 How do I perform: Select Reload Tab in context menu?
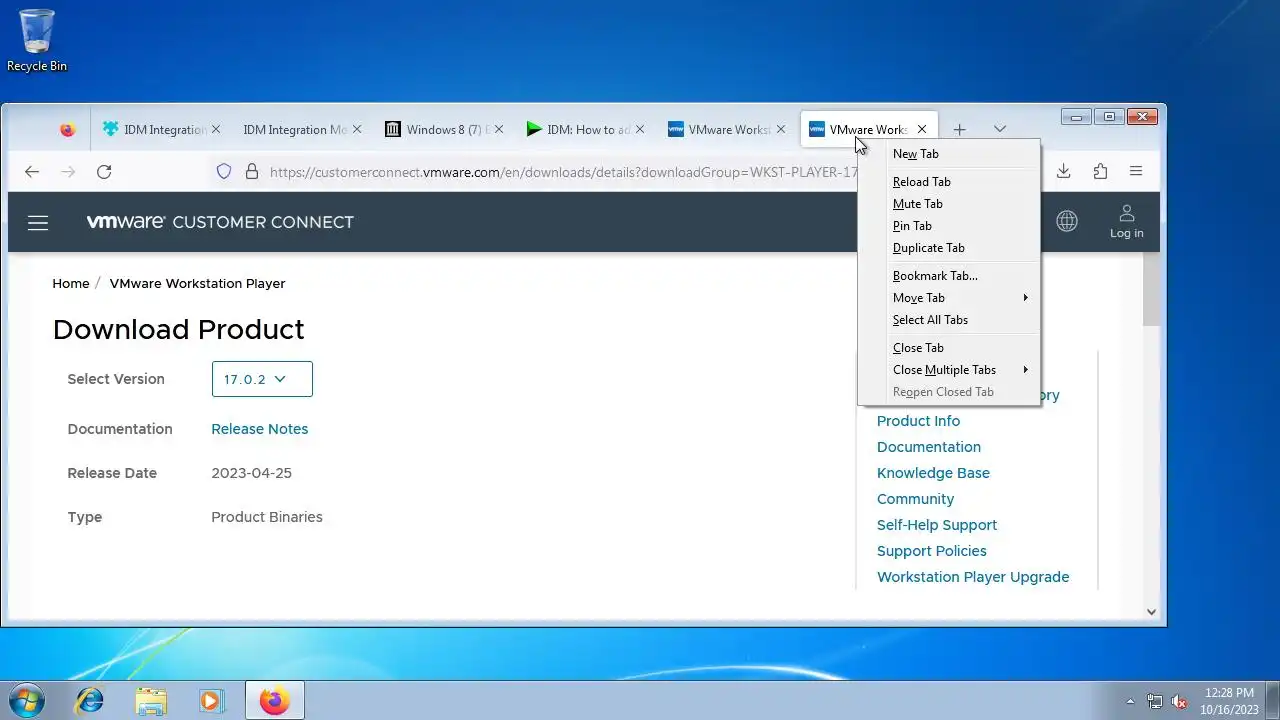point(949,182)
